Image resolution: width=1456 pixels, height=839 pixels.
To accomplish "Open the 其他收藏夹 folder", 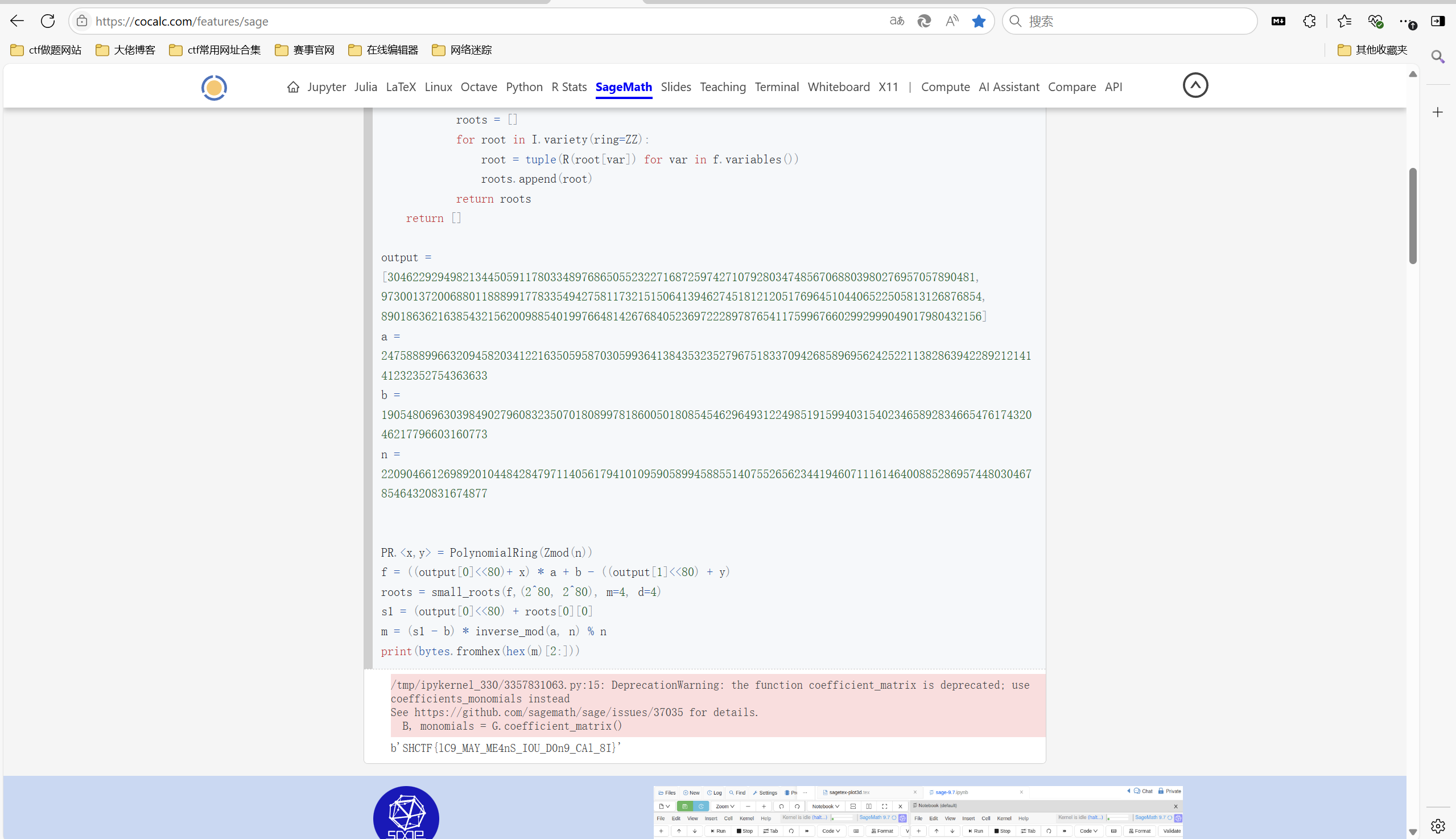I will [x=1372, y=50].
